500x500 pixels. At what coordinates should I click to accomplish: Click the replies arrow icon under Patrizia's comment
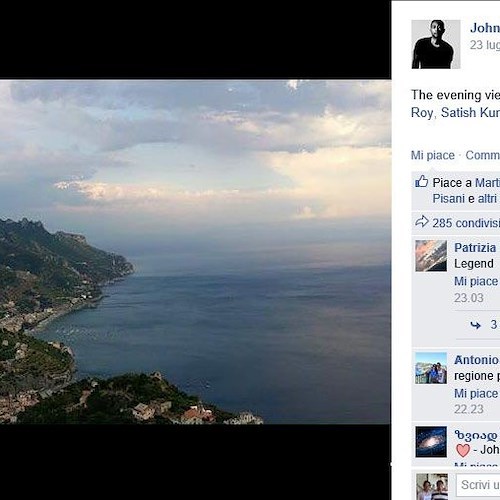coord(475,325)
